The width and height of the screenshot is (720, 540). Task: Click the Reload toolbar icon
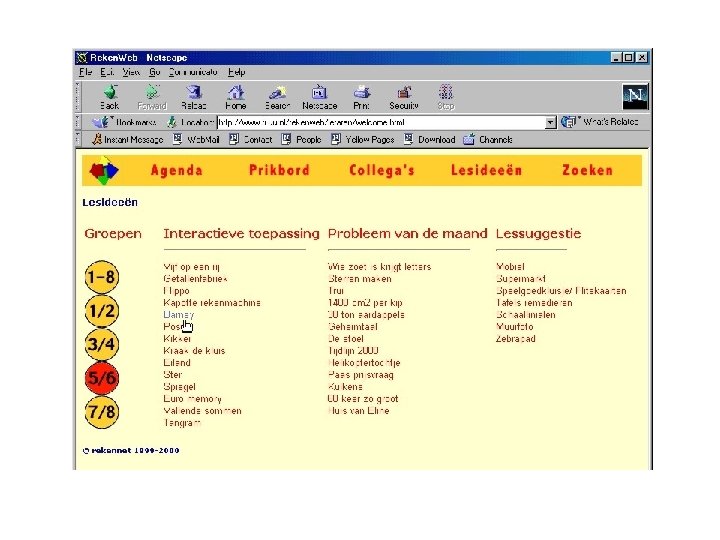coord(194,93)
